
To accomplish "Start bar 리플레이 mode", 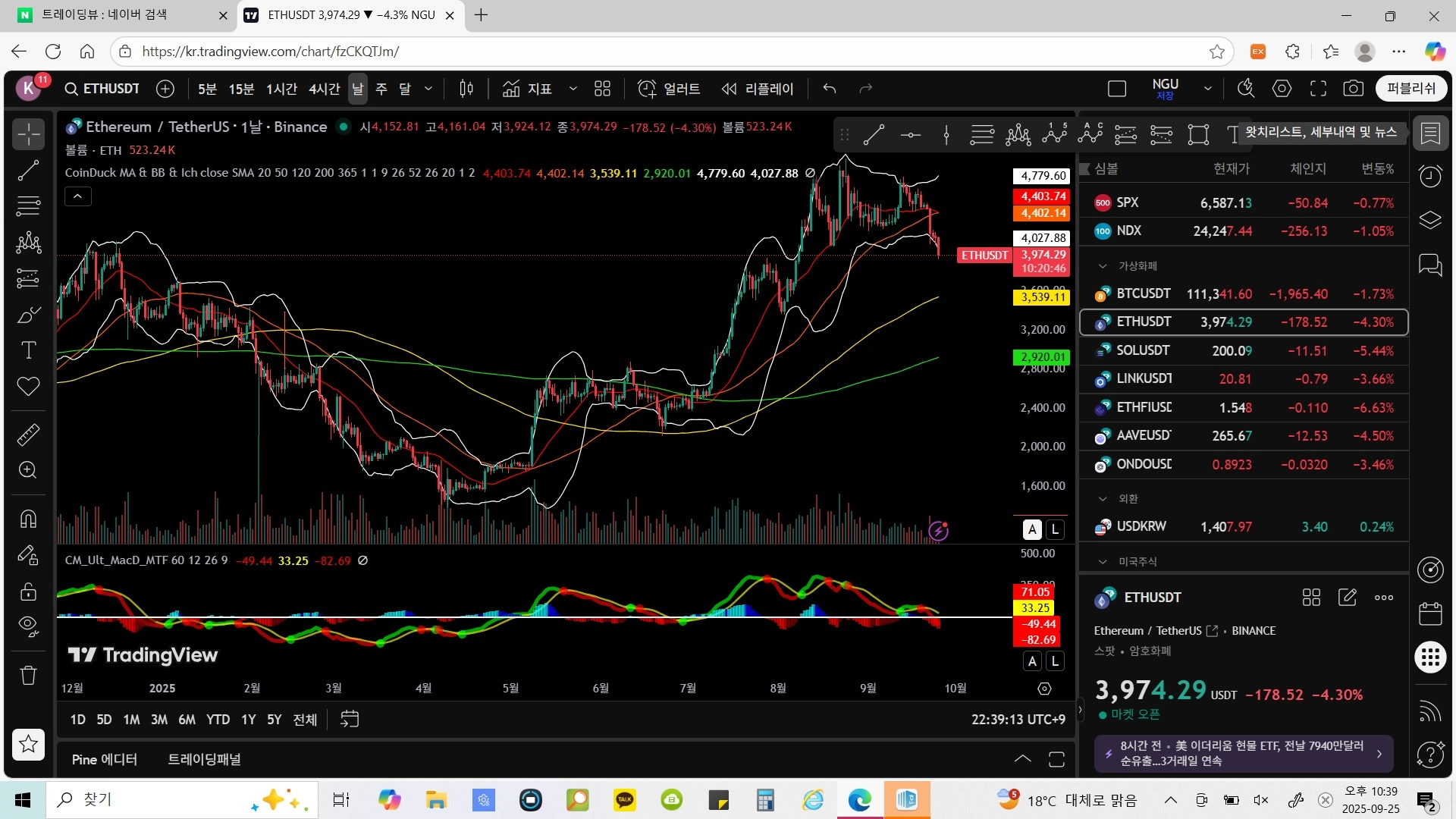I will pos(758,89).
